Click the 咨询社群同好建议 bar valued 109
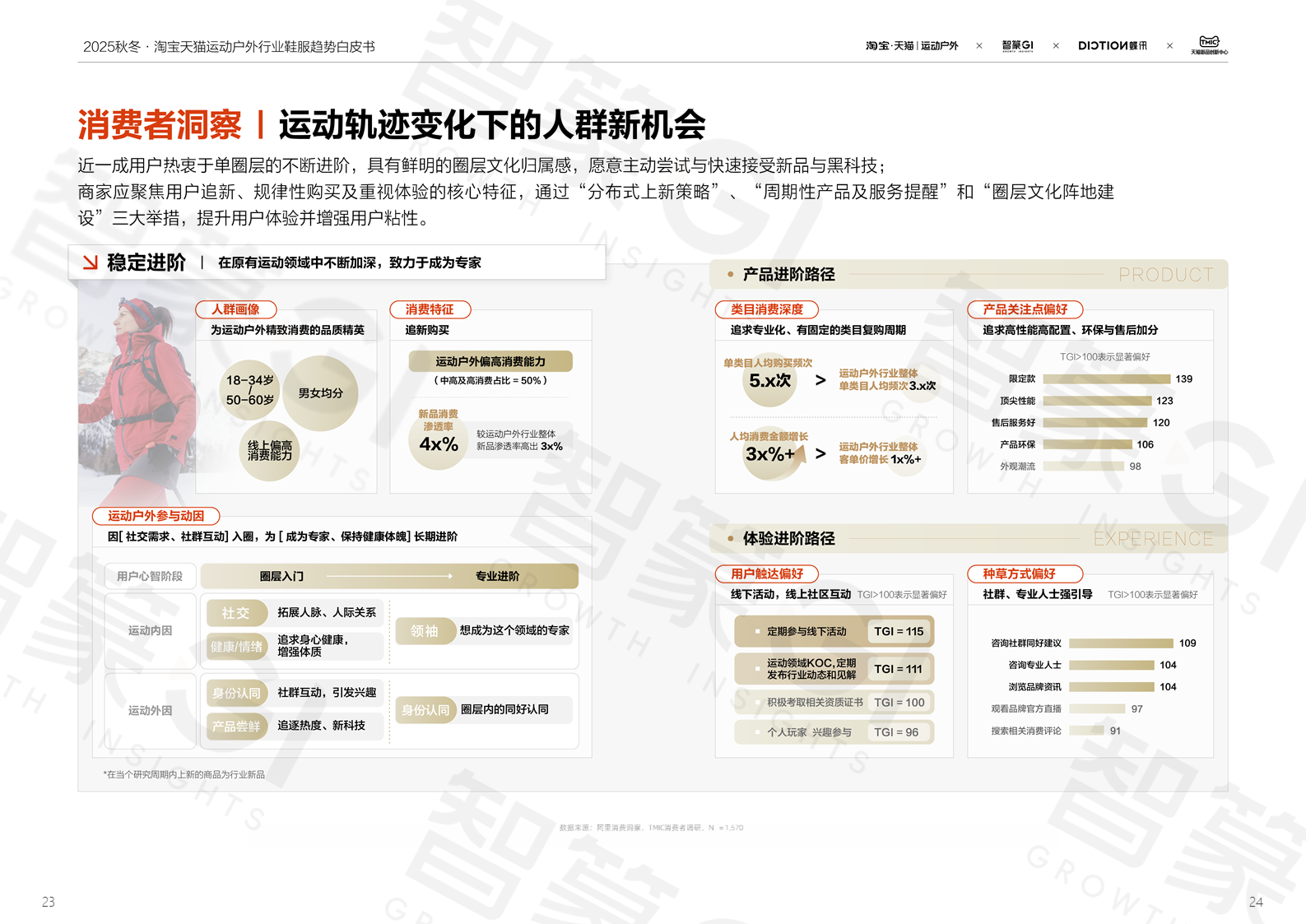This screenshot has height=924, width=1306. pyautogui.click(x=1121, y=643)
